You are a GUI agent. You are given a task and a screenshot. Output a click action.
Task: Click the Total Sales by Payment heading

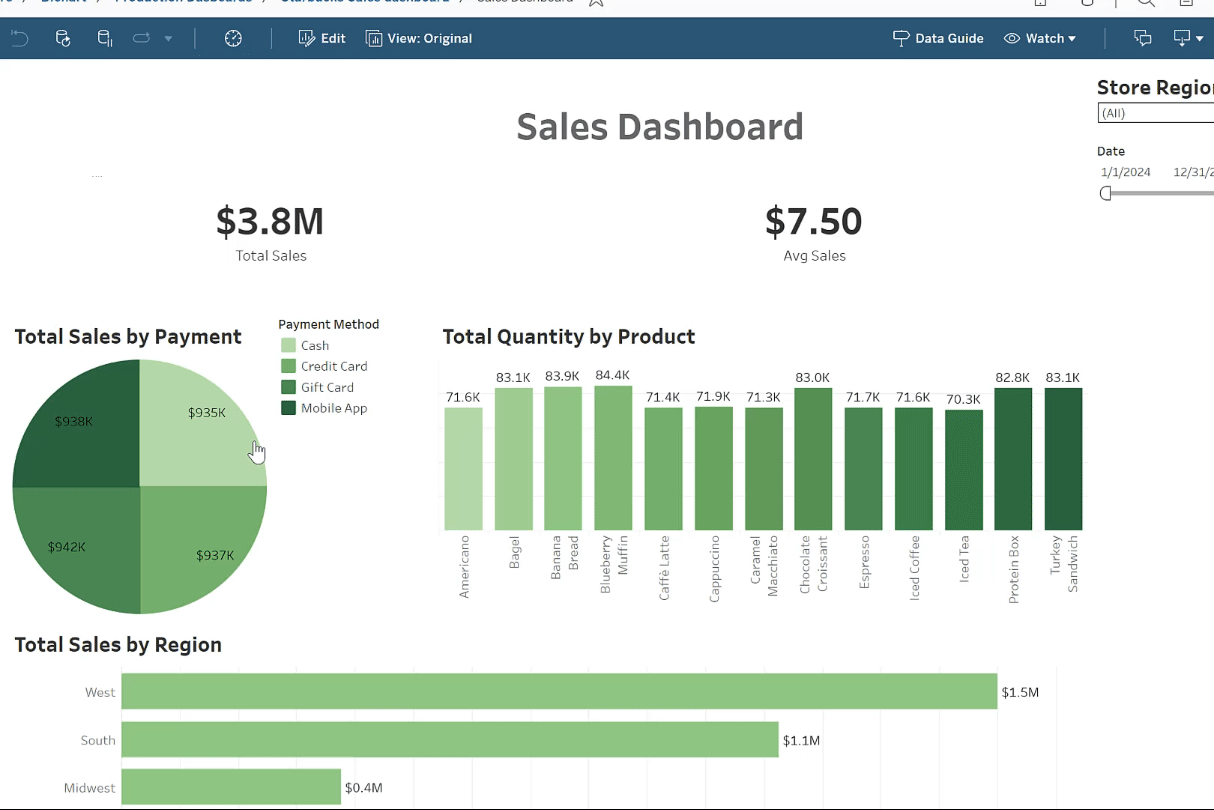(128, 337)
